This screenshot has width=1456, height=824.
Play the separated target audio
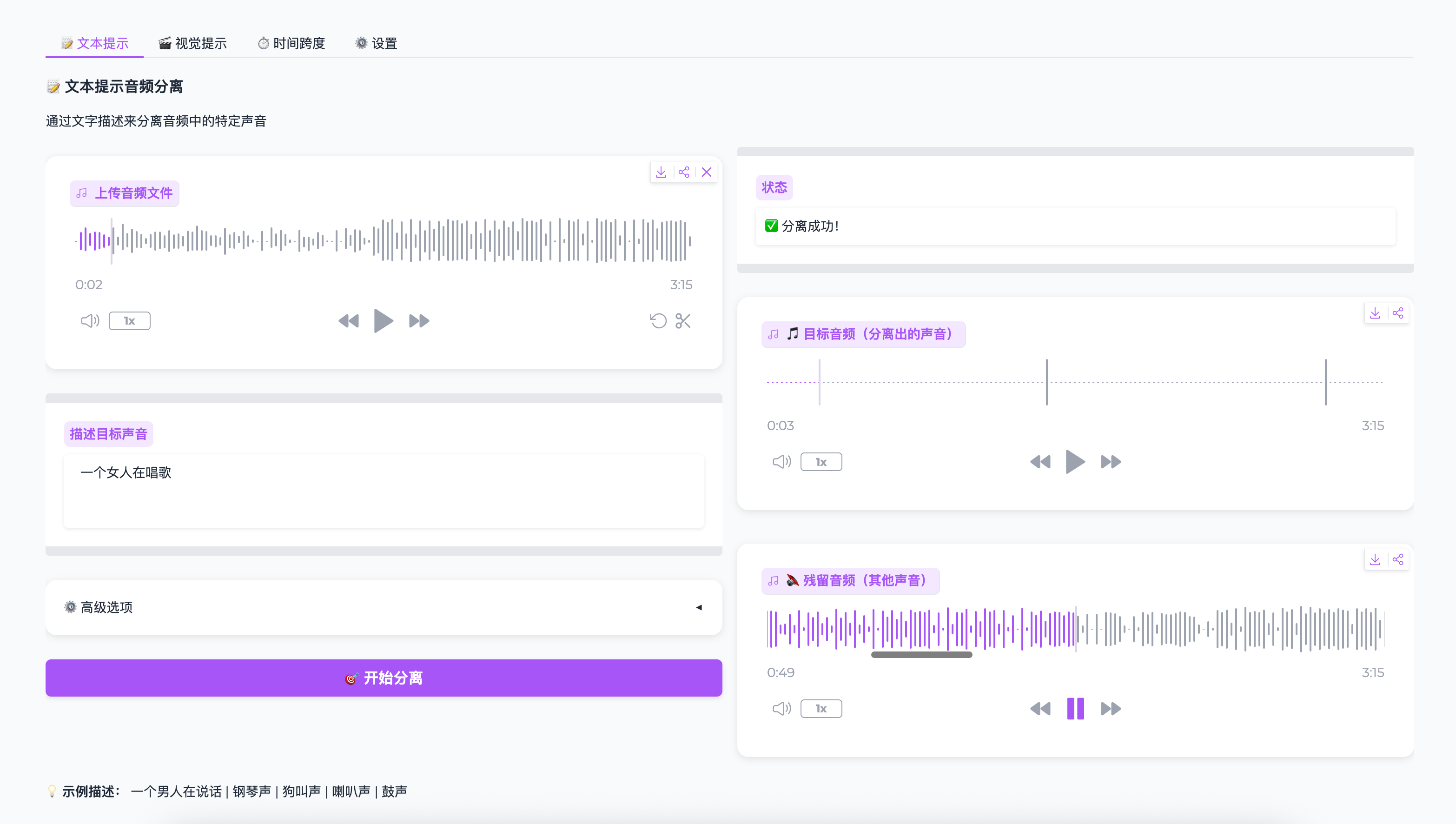coord(1075,462)
